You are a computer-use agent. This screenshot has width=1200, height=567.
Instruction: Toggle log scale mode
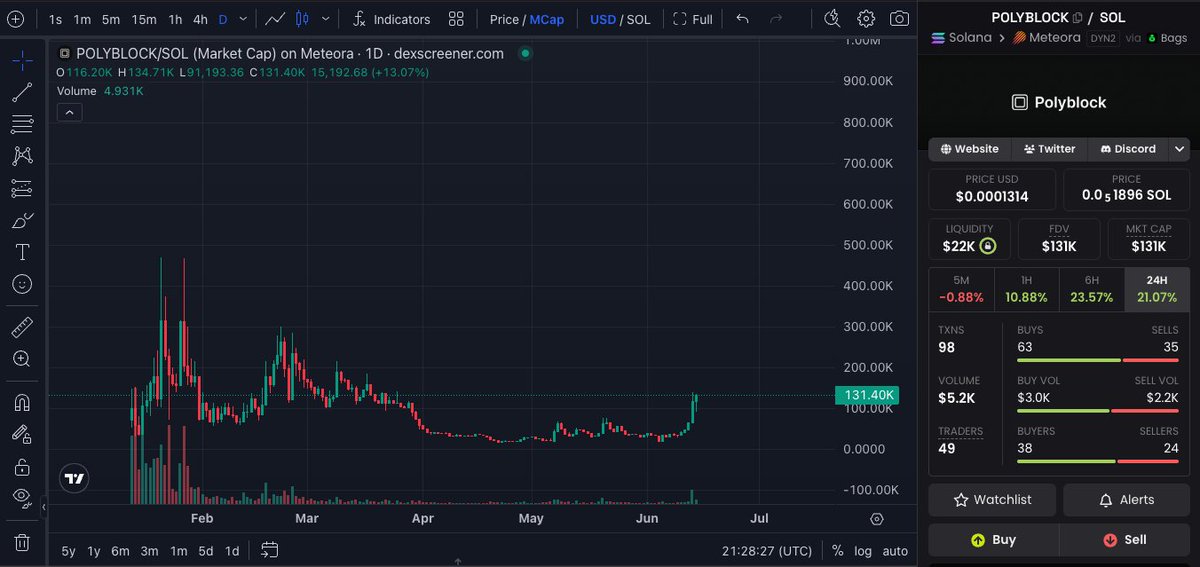pyautogui.click(x=863, y=551)
